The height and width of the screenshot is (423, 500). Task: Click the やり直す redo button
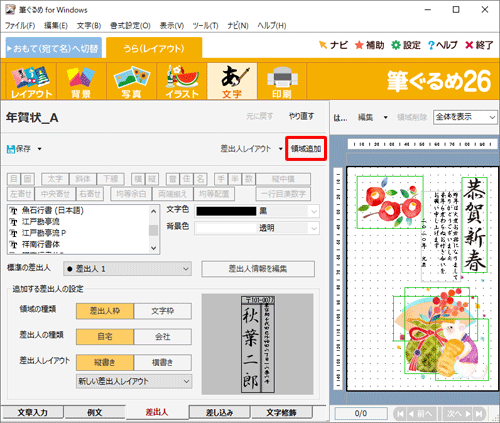click(301, 116)
